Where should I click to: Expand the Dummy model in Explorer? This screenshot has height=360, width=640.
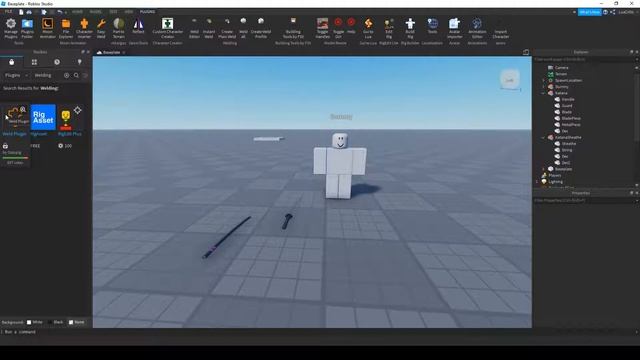coord(543,87)
